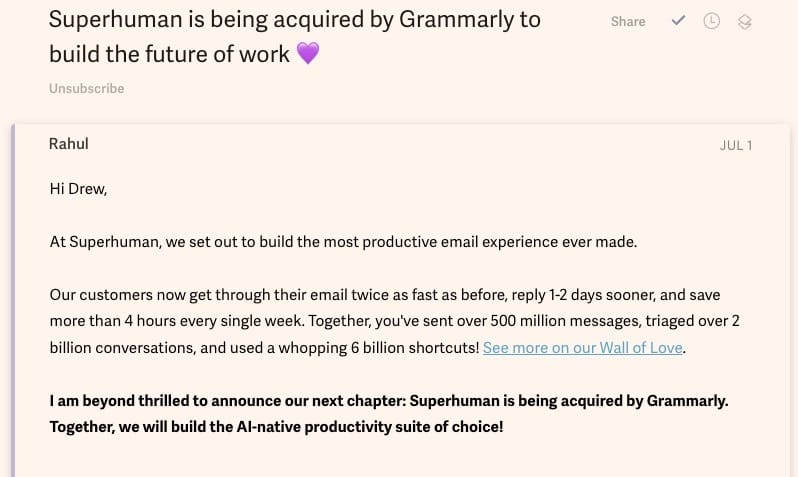Click the purple left border of message
Image resolution: width=798 pixels, height=477 pixels.
pos(13,300)
